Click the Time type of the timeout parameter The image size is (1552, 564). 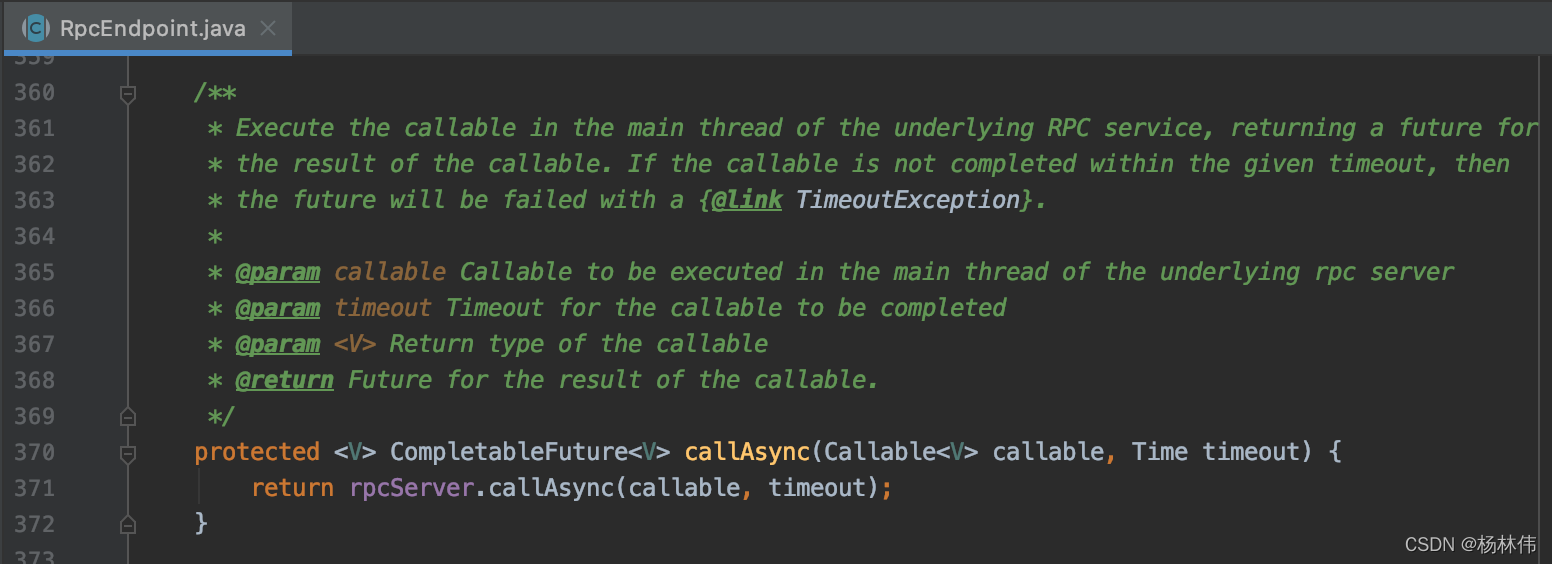click(x=1159, y=452)
